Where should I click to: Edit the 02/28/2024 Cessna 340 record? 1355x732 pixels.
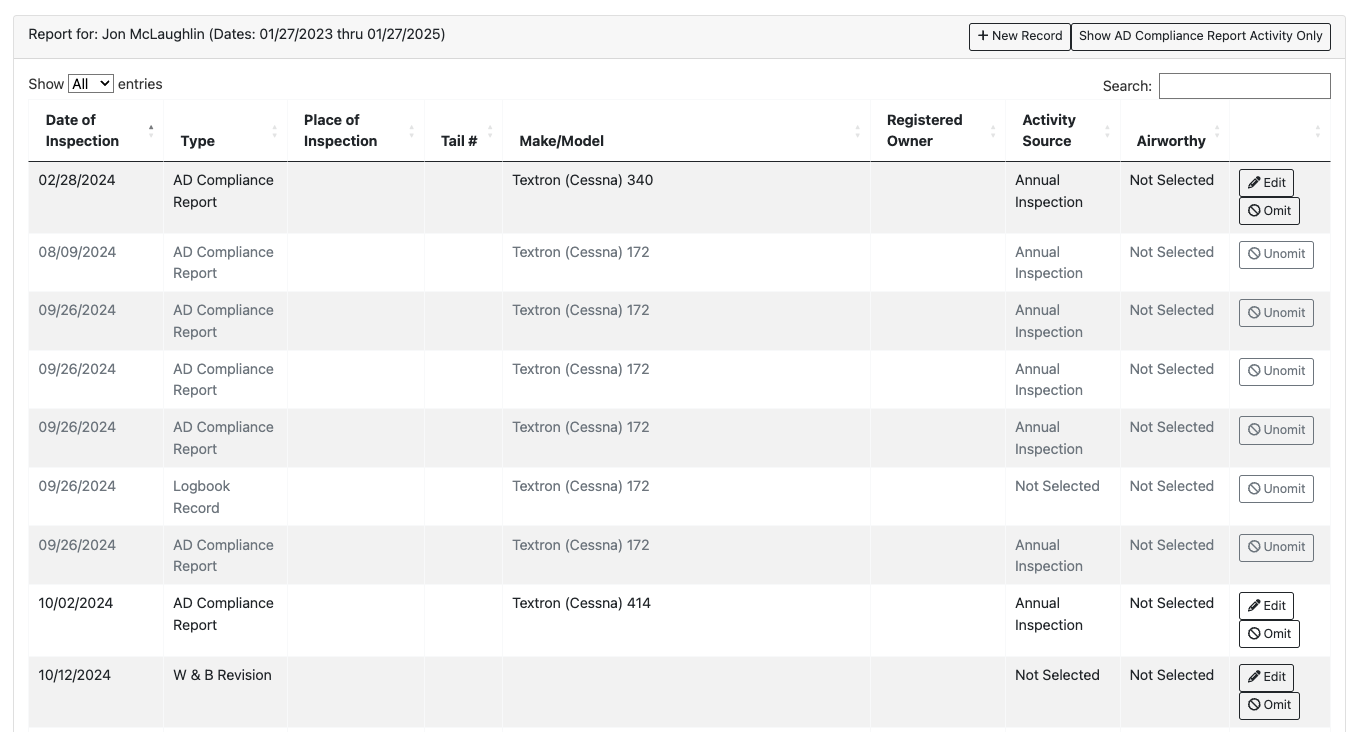pos(1266,183)
